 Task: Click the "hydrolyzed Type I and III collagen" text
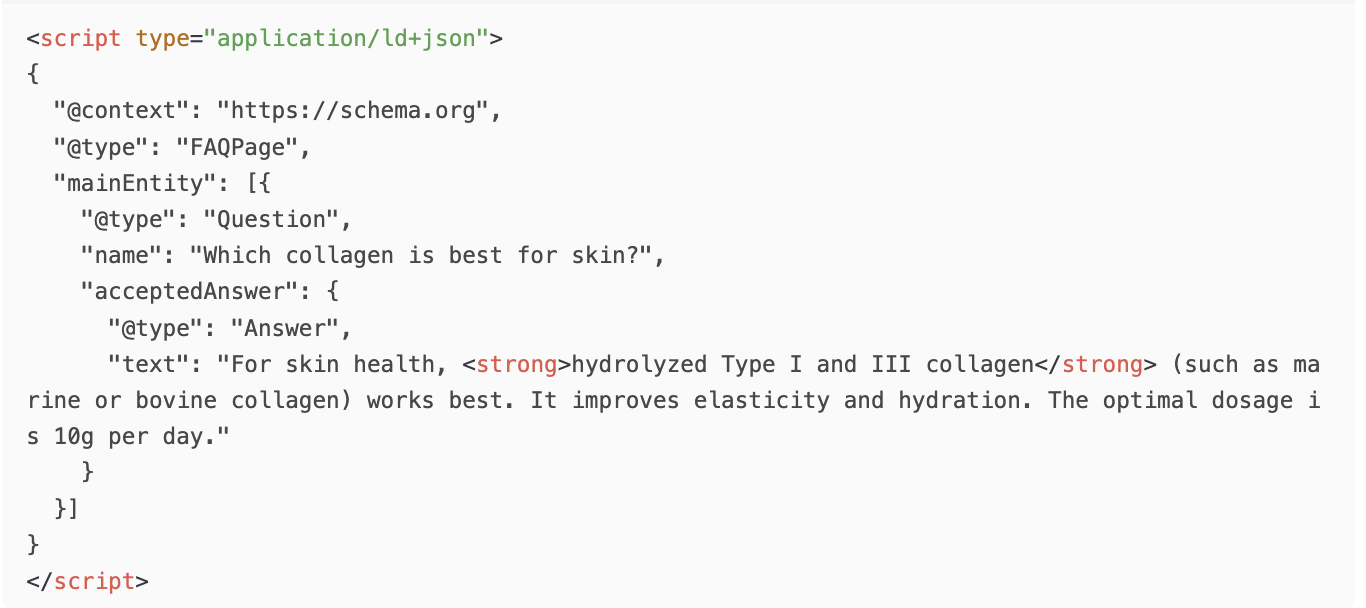(x=802, y=364)
